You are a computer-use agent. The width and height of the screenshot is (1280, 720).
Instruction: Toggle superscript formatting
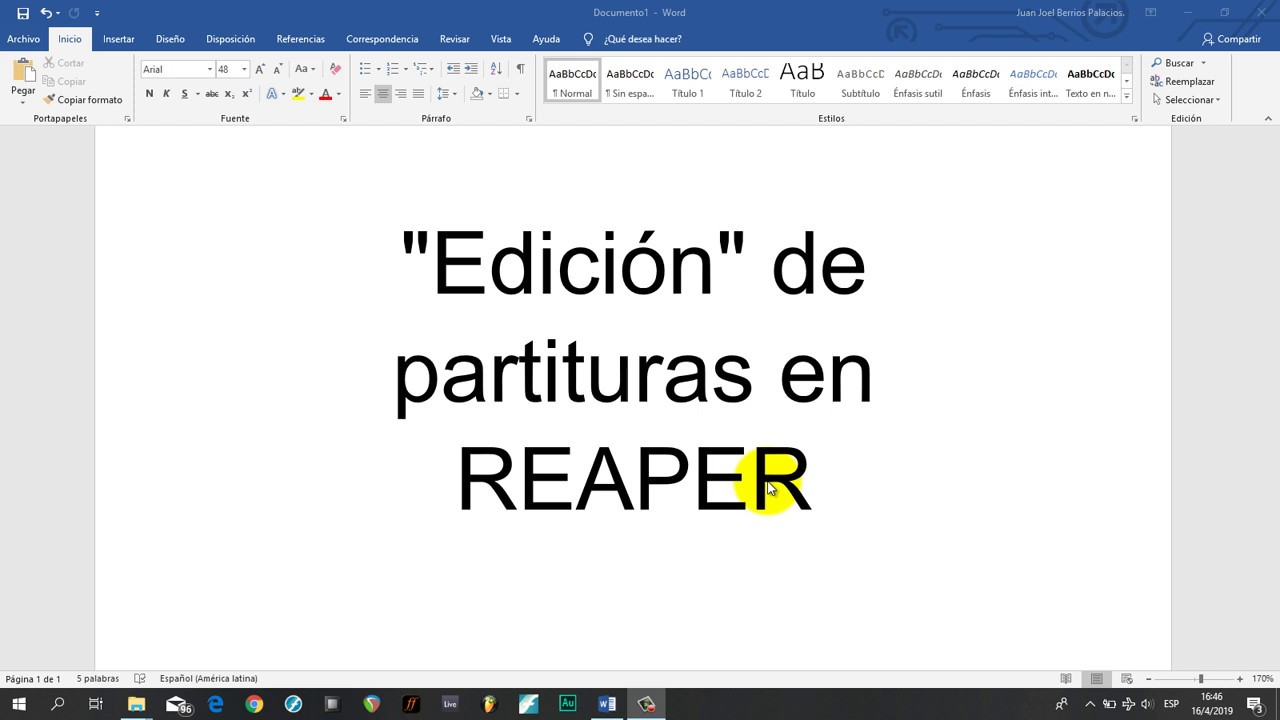coord(247,94)
